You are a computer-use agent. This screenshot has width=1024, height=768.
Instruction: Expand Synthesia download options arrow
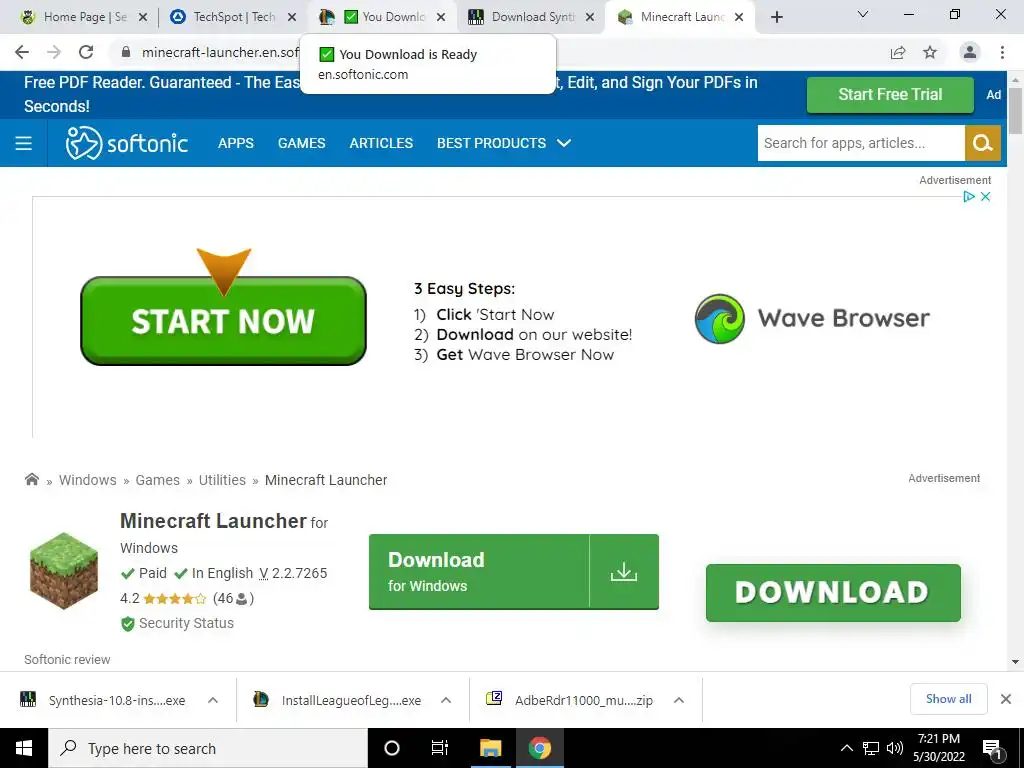tap(213, 700)
